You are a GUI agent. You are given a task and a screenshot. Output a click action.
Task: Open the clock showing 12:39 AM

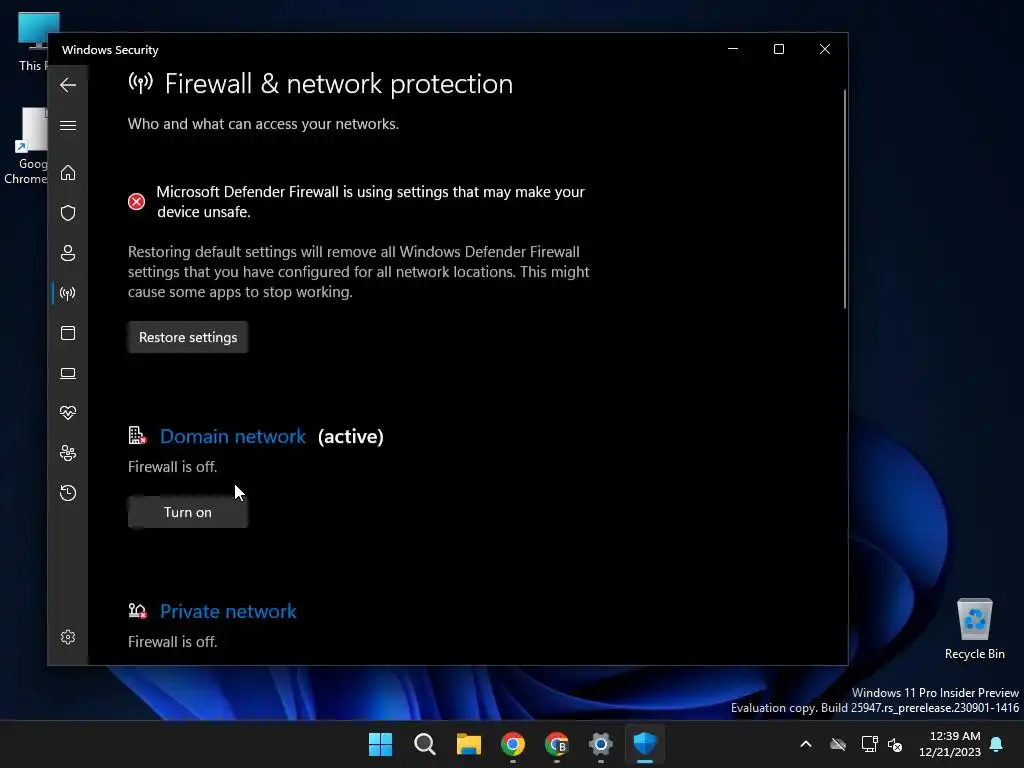click(950, 744)
